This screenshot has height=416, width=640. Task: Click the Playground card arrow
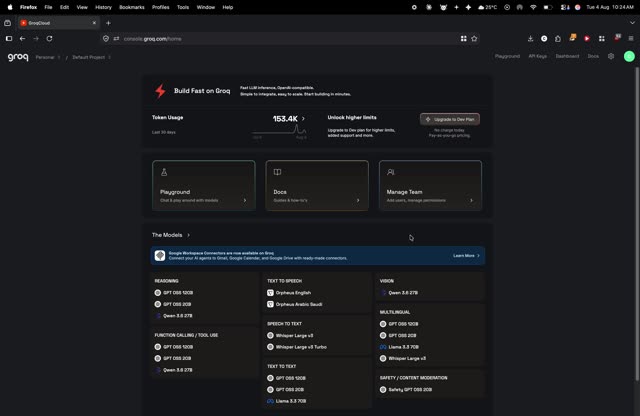pos(245,200)
